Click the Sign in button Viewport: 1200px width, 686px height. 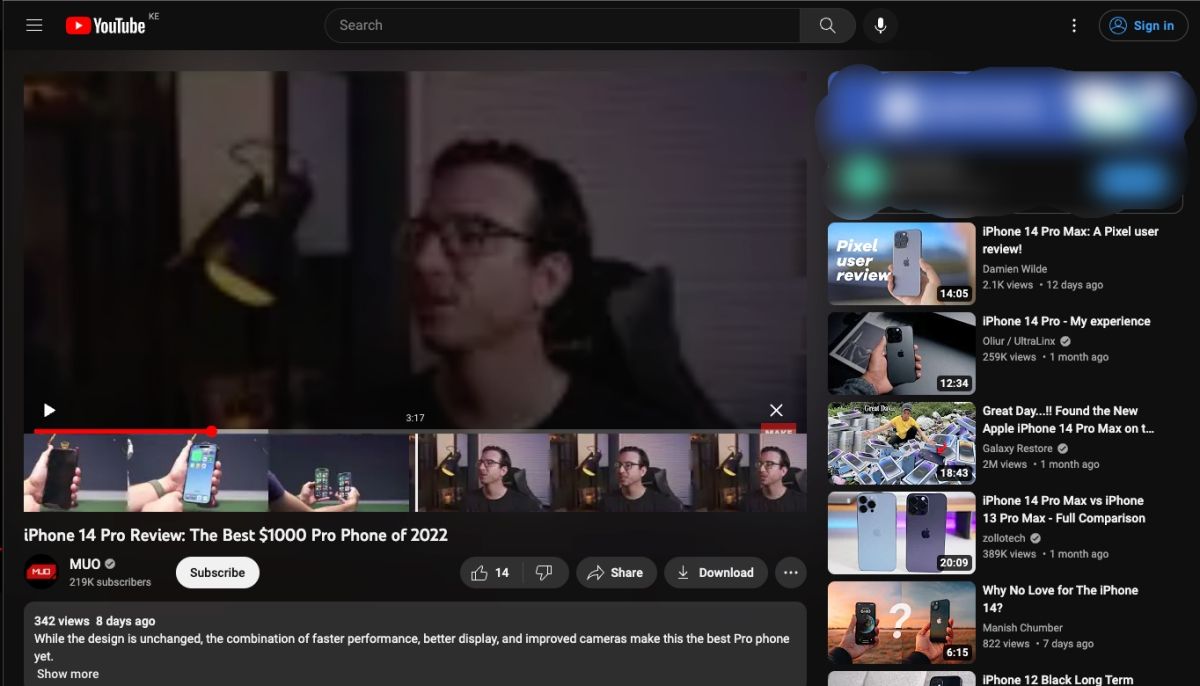pos(1143,25)
